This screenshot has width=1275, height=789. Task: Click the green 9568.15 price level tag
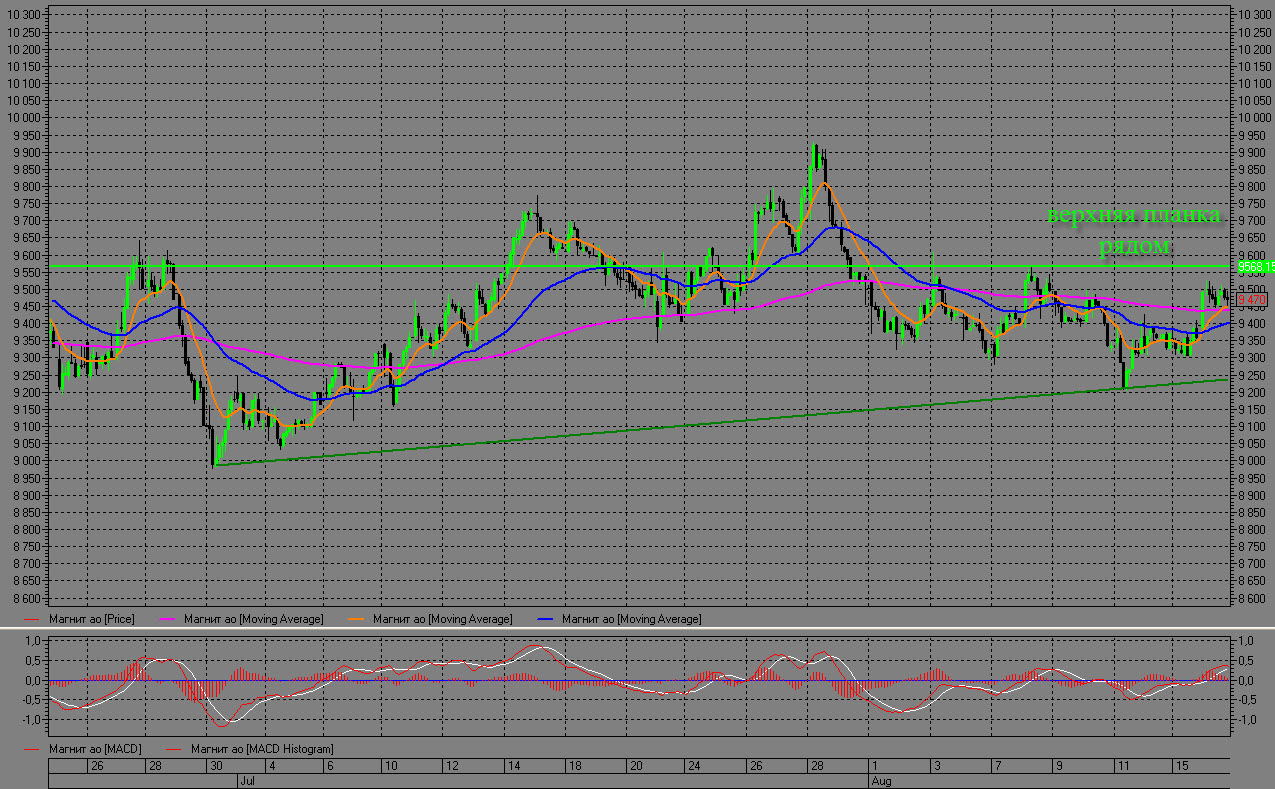click(x=1255, y=267)
